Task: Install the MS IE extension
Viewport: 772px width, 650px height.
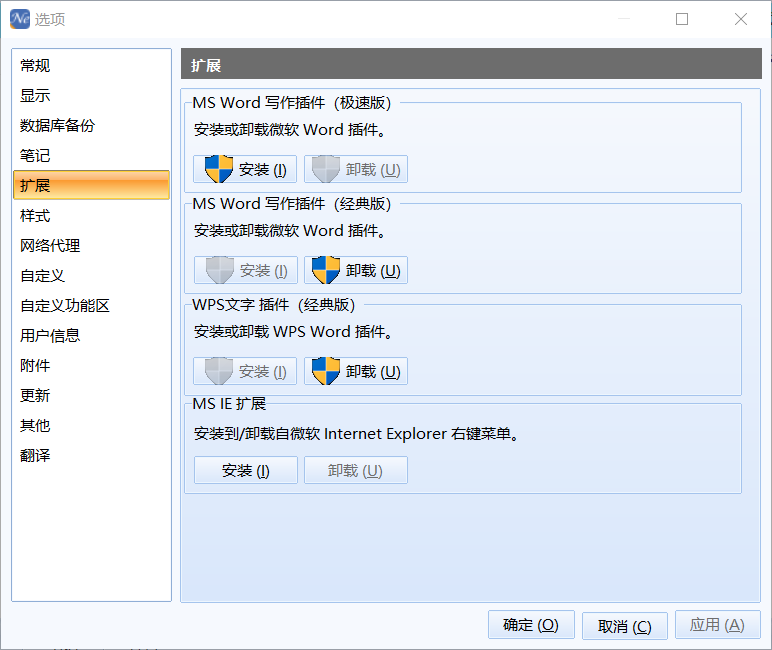Action: pyautogui.click(x=246, y=470)
